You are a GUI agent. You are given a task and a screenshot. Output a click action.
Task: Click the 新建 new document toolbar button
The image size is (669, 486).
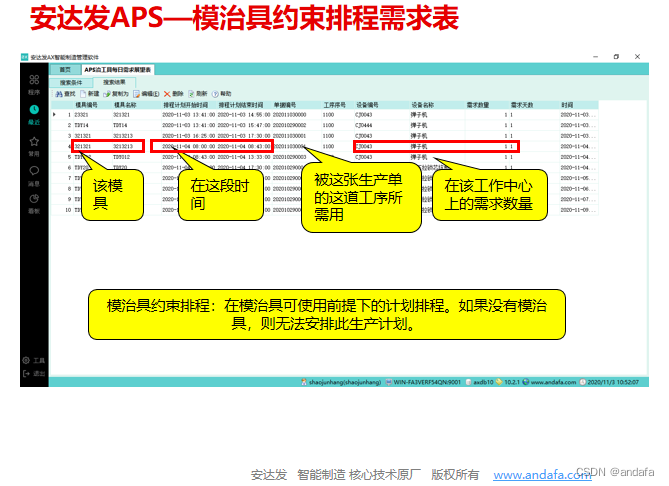pos(90,94)
